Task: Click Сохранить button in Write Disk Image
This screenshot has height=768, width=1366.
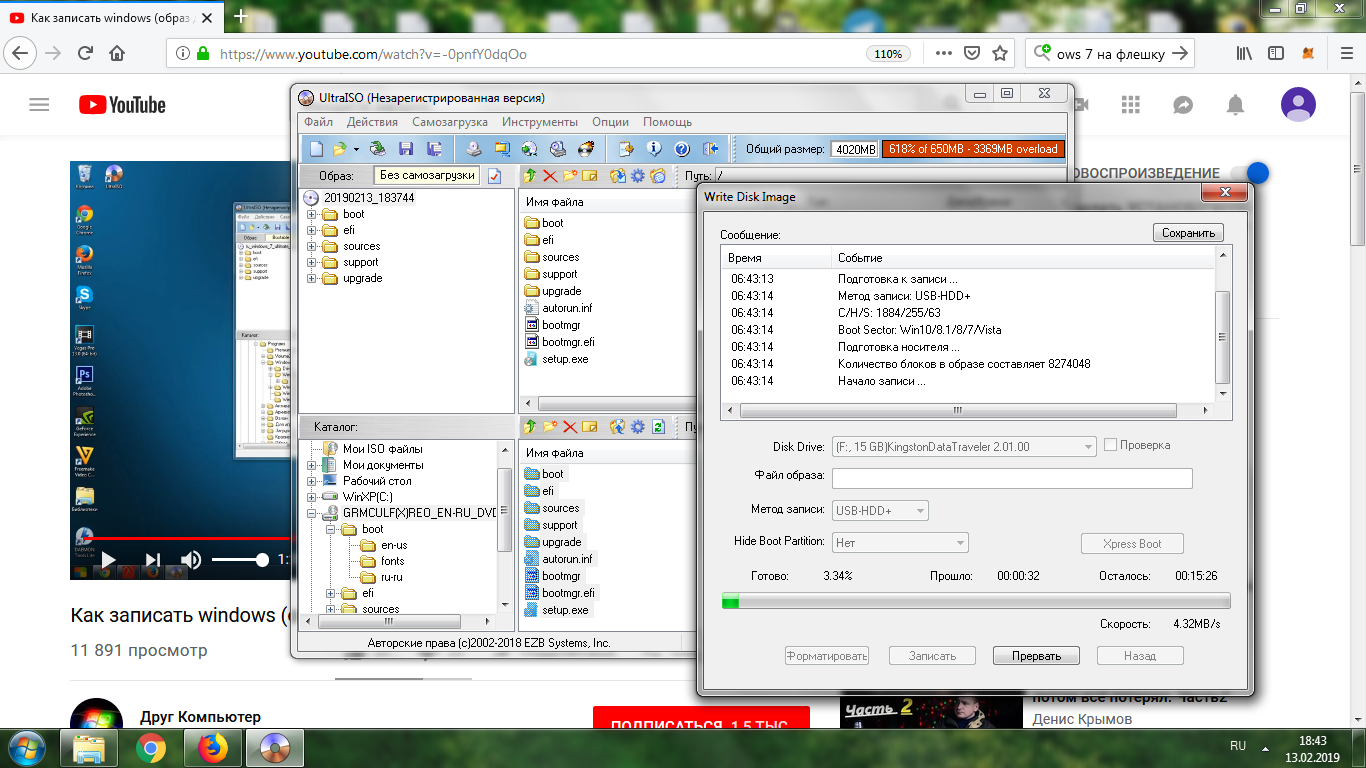Action: coord(1188,233)
